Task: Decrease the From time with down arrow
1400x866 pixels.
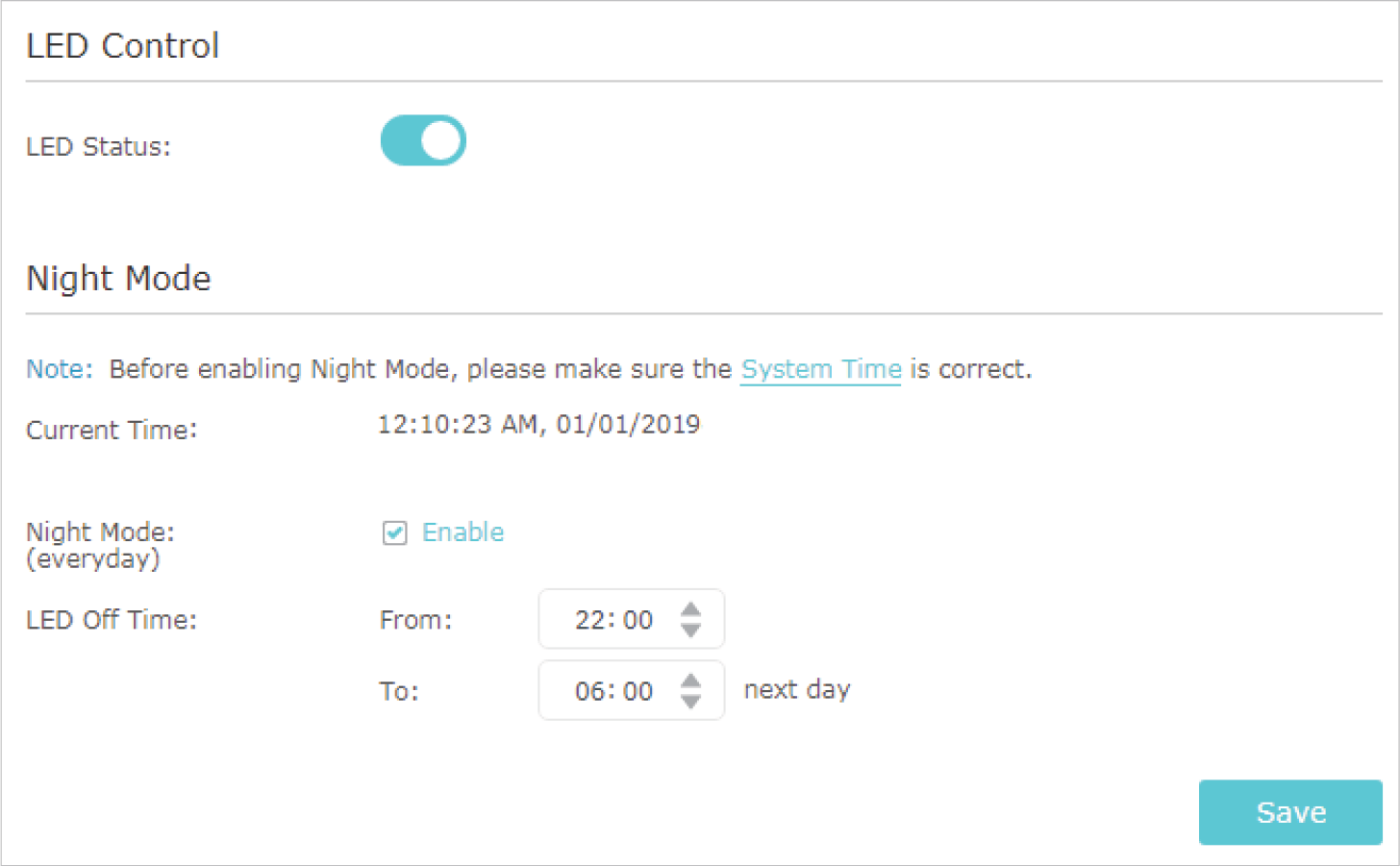Action: (x=690, y=631)
